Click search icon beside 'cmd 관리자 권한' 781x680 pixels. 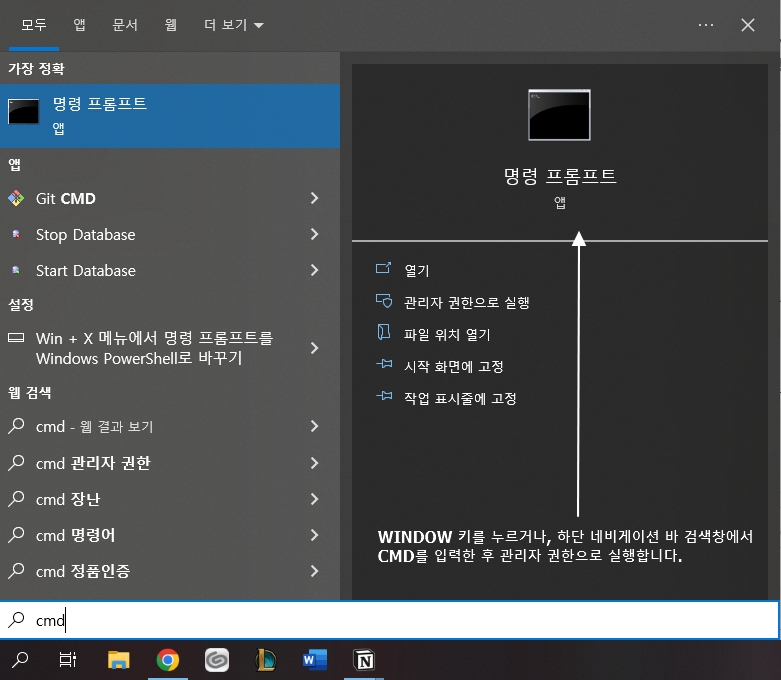click(x=16, y=463)
